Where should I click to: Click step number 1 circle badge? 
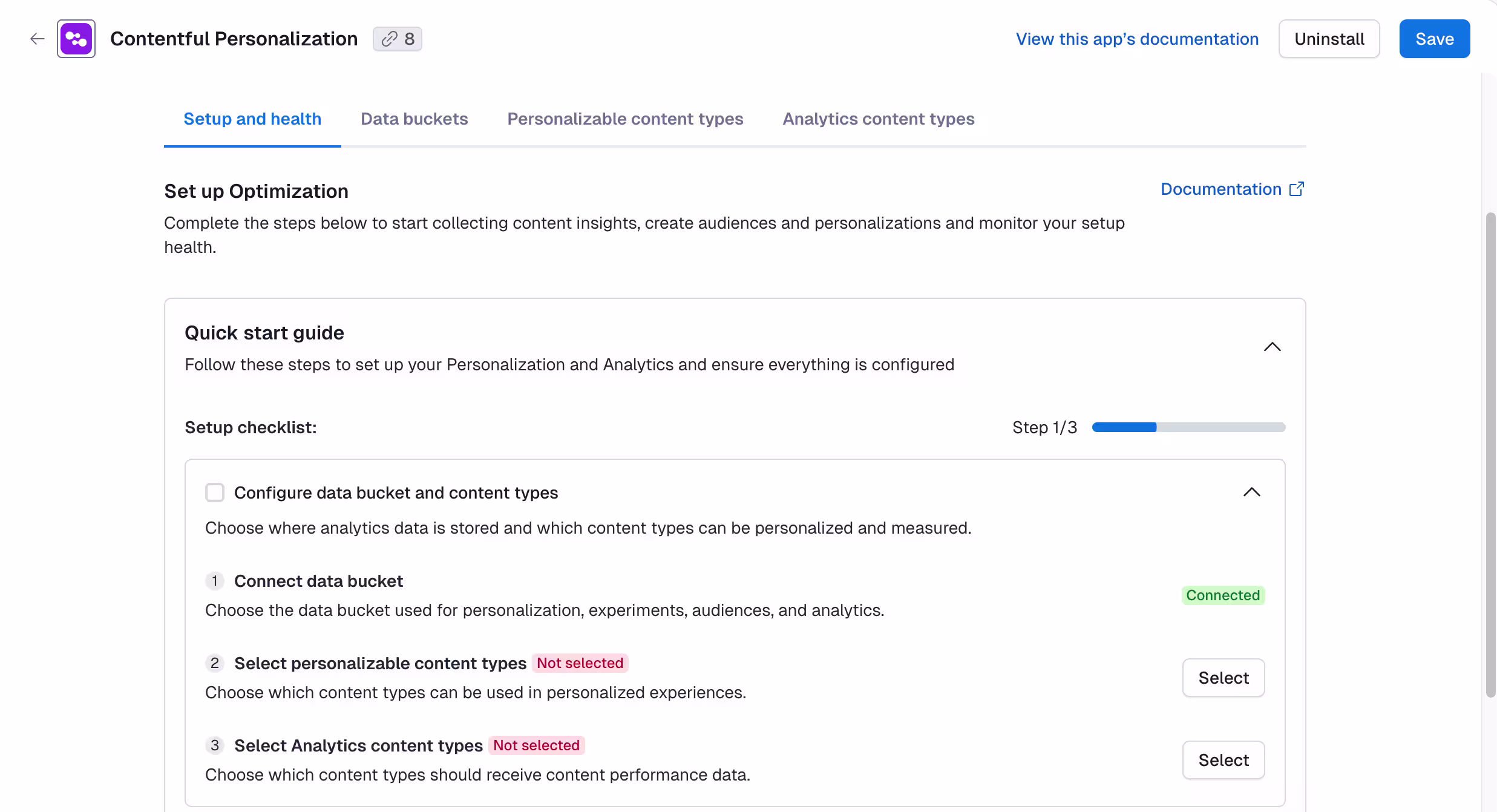coord(215,581)
